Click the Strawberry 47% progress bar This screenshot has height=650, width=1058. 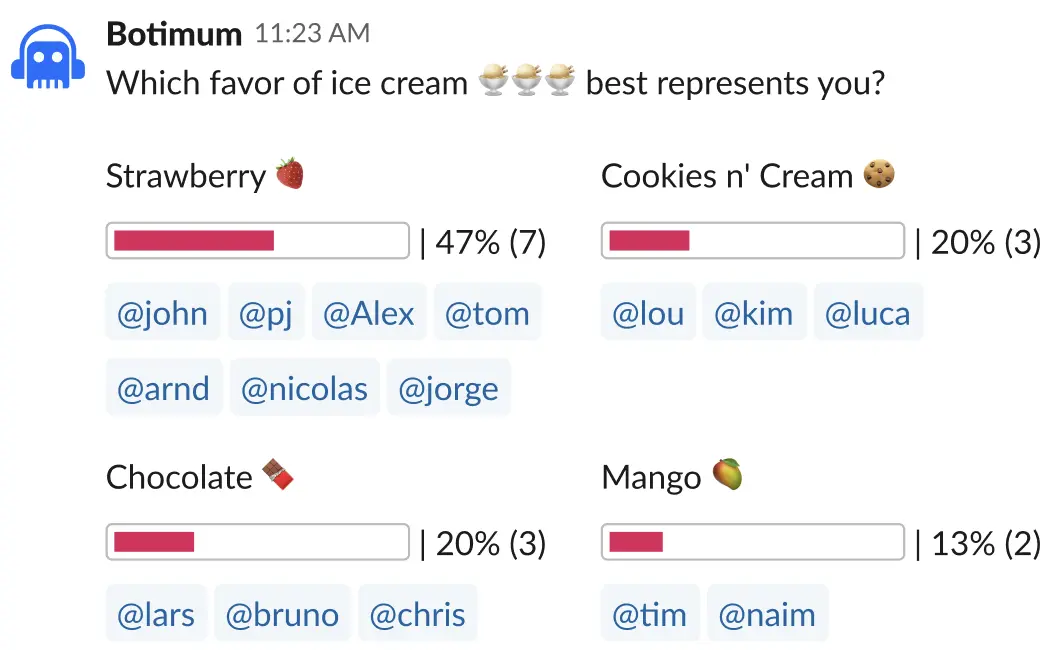[258, 240]
